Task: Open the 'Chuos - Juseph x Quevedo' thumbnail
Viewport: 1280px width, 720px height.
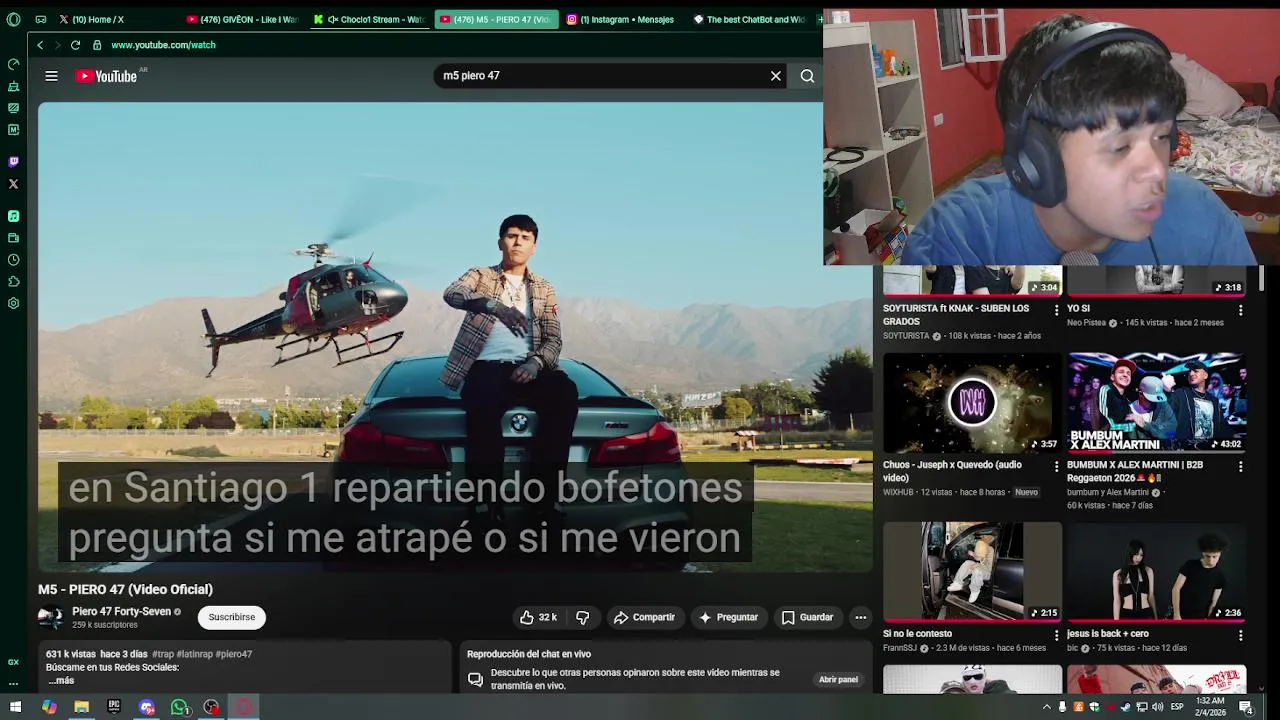Action: (972, 403)
